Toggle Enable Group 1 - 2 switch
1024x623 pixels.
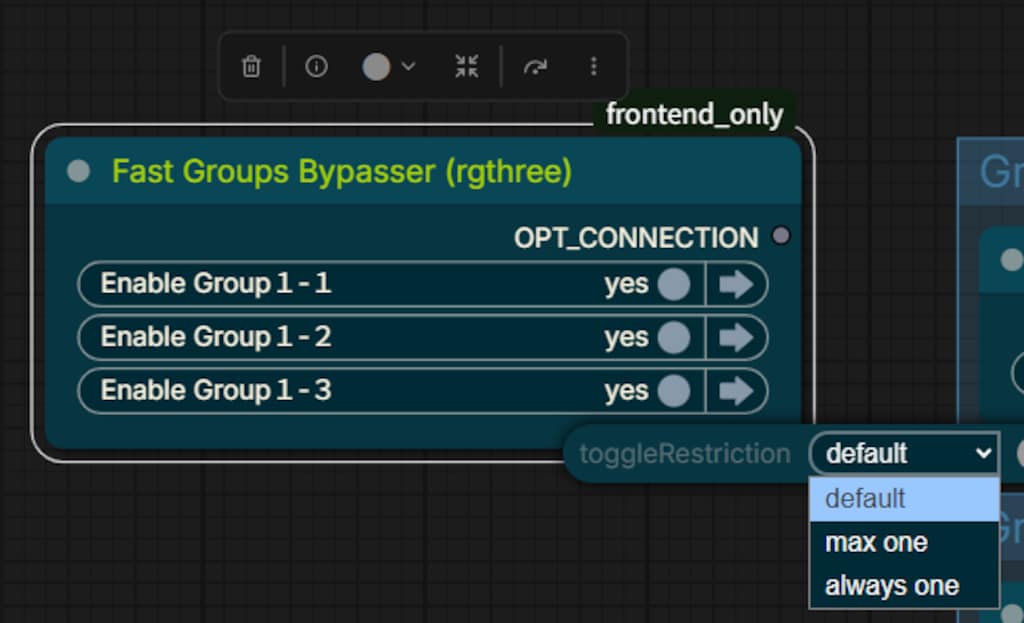(x=673, y=338)
